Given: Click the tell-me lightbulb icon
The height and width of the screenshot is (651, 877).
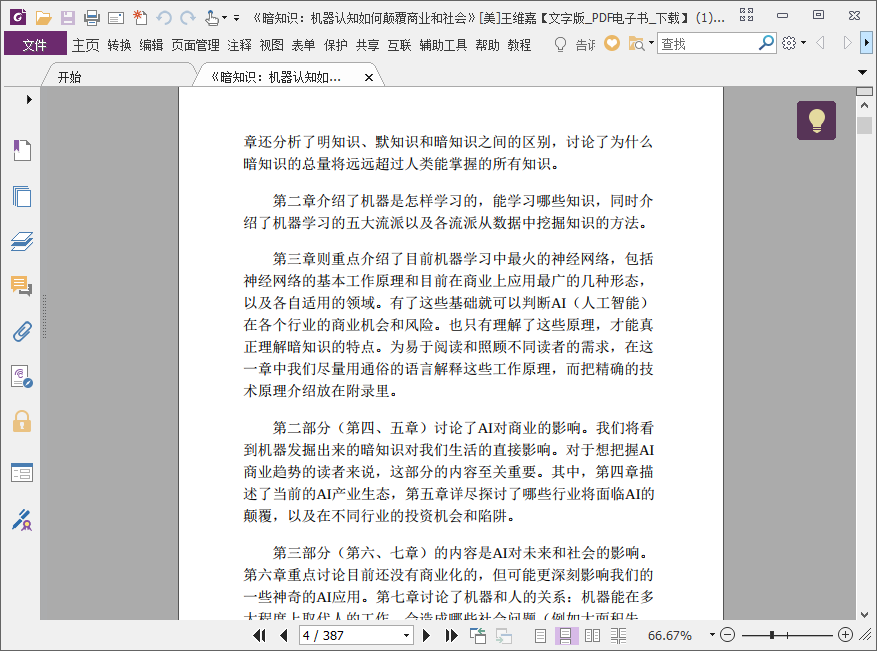Looking at the screenshot, I should coord(560,44).
